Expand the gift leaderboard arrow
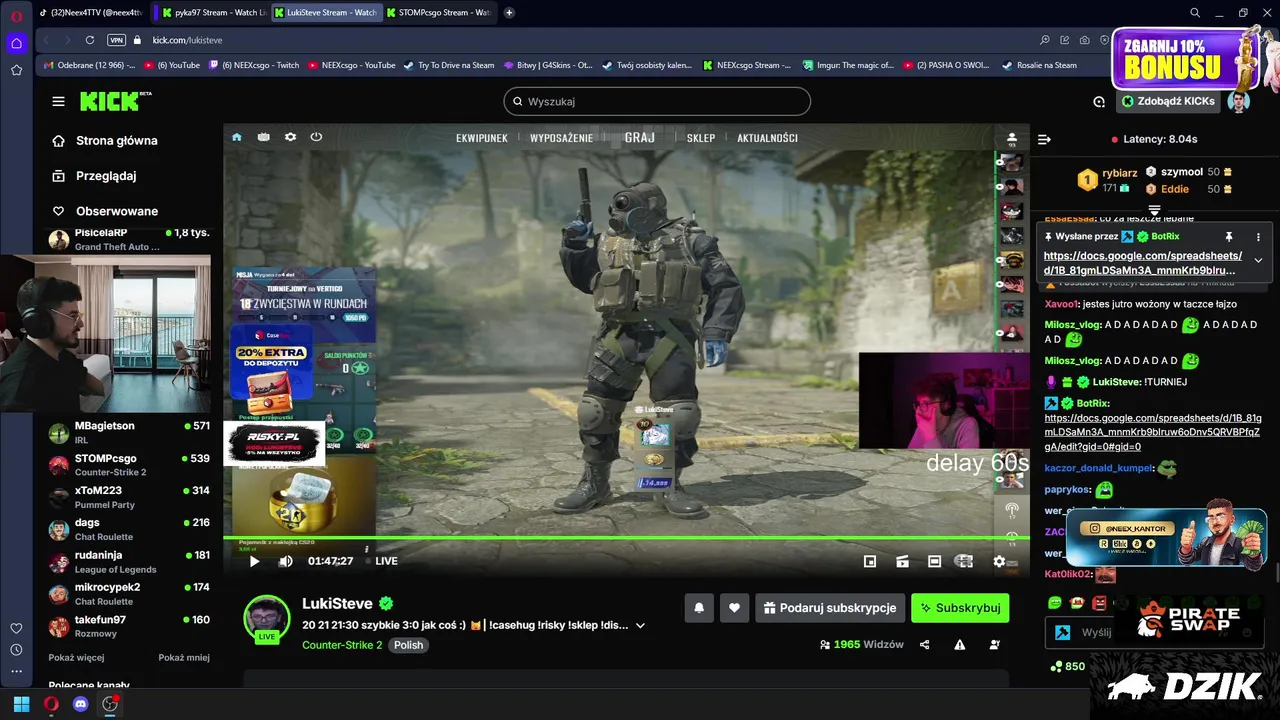 [x=1154, y=210]
